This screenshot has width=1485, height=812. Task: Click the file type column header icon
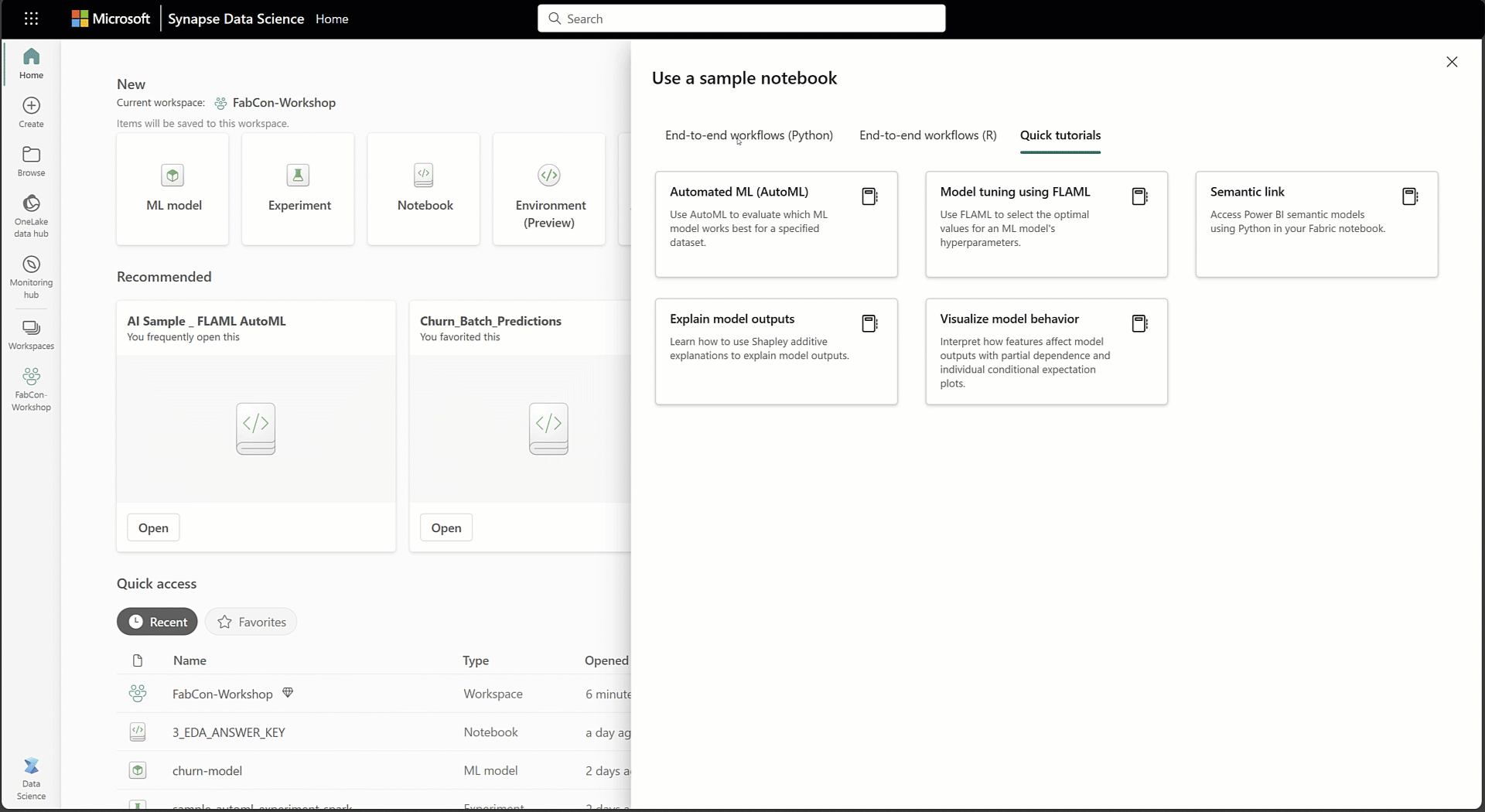[138, 660]
